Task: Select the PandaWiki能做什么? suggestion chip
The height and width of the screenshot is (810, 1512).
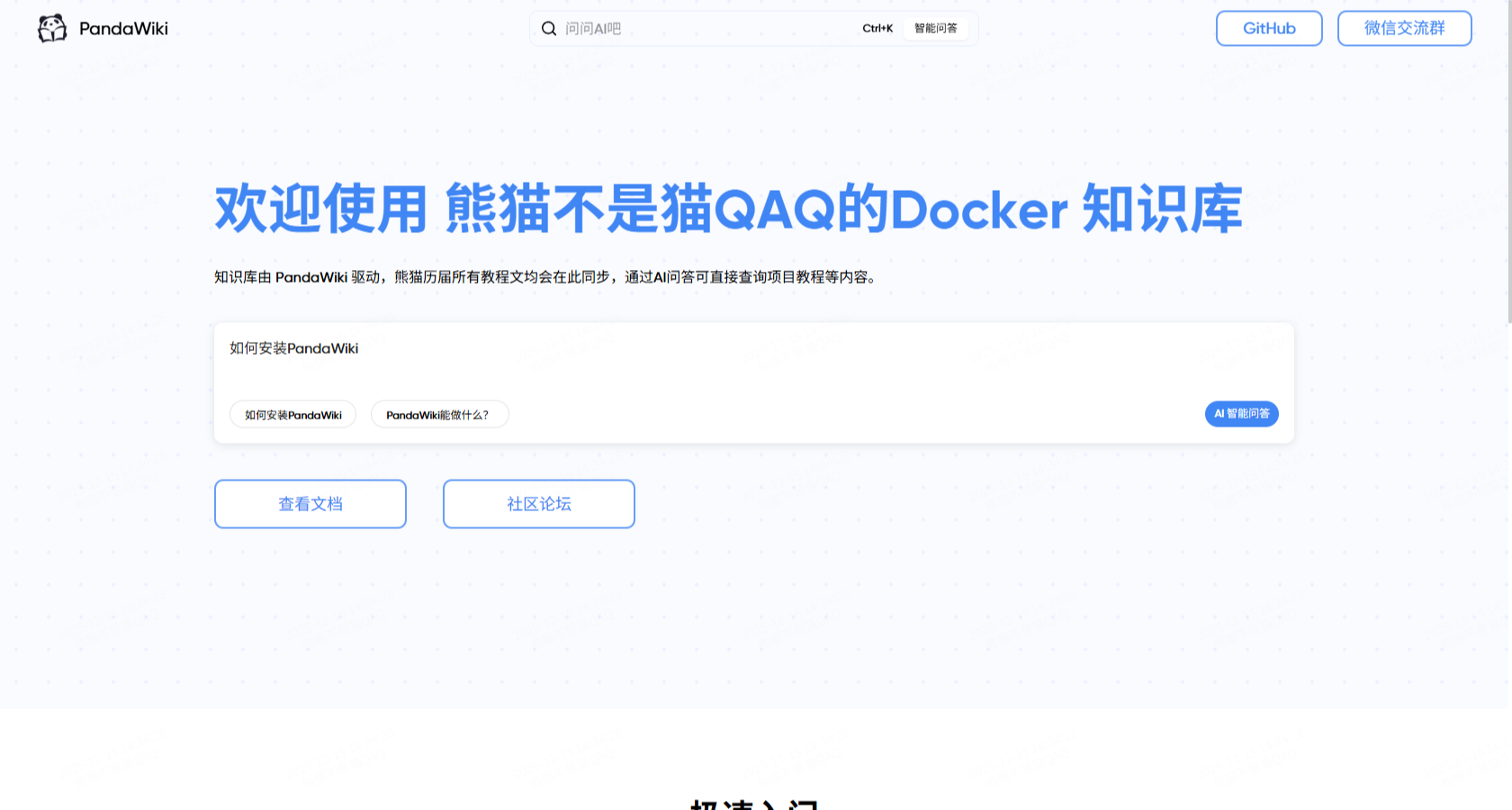Action: click(x=439, y=414)
